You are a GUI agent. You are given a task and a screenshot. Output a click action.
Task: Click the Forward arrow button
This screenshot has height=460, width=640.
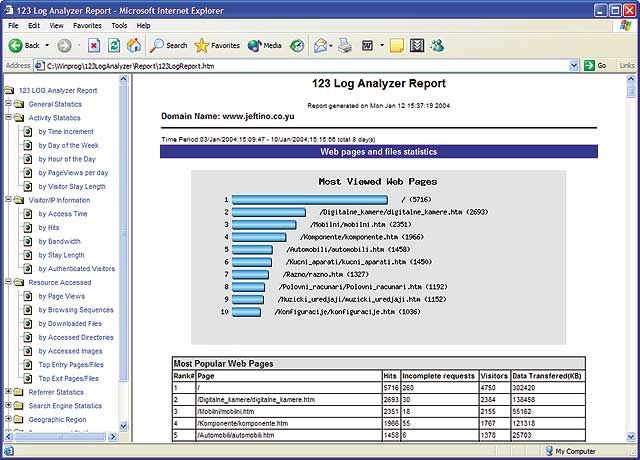(64, 46)
